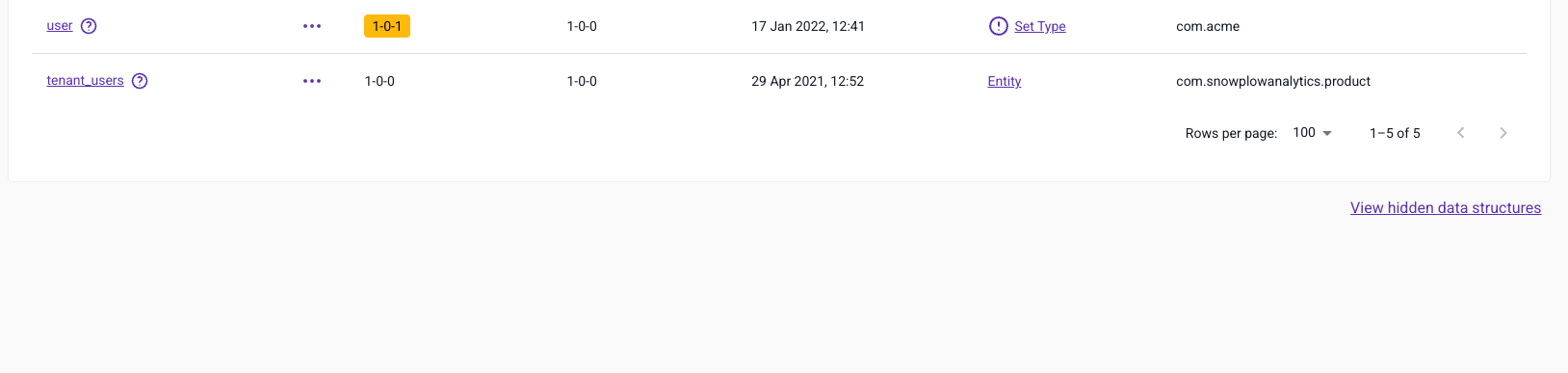The image size is (1568, 373).
Task: Click the 29 Apr 2021 date cell
Action: point(808,81)
